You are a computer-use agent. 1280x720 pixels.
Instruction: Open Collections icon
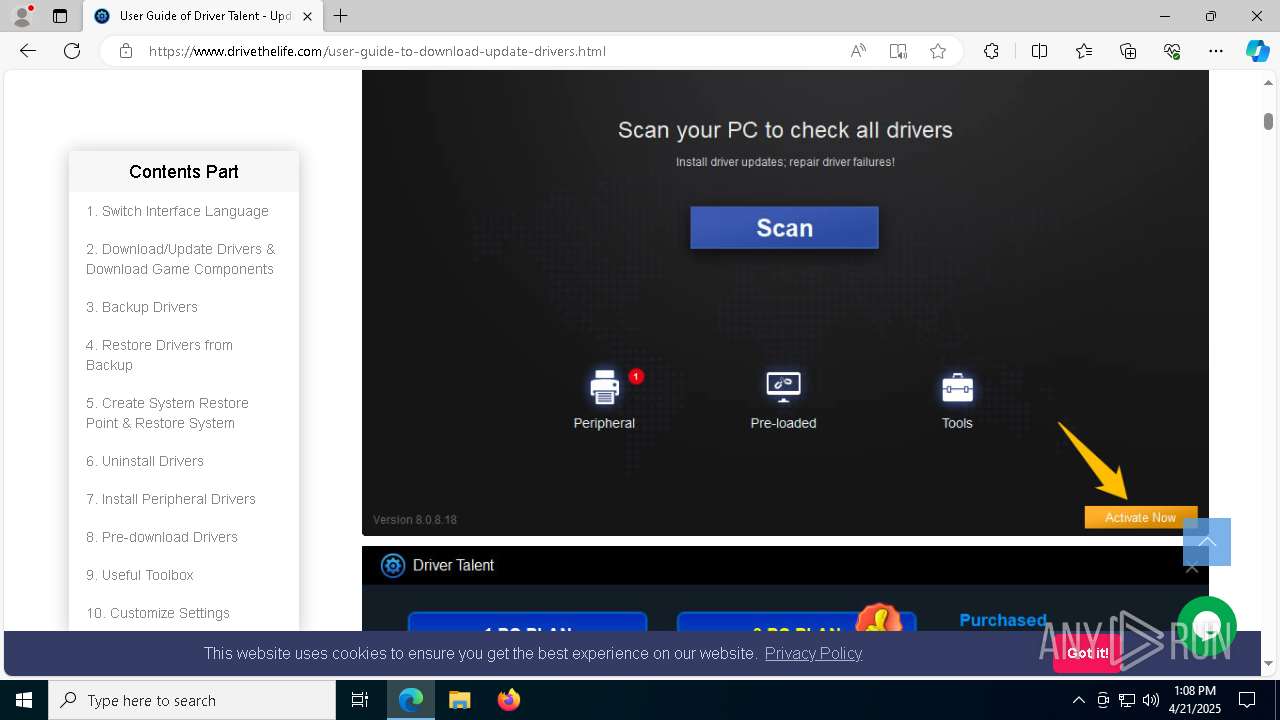(x=1128, y=51)
